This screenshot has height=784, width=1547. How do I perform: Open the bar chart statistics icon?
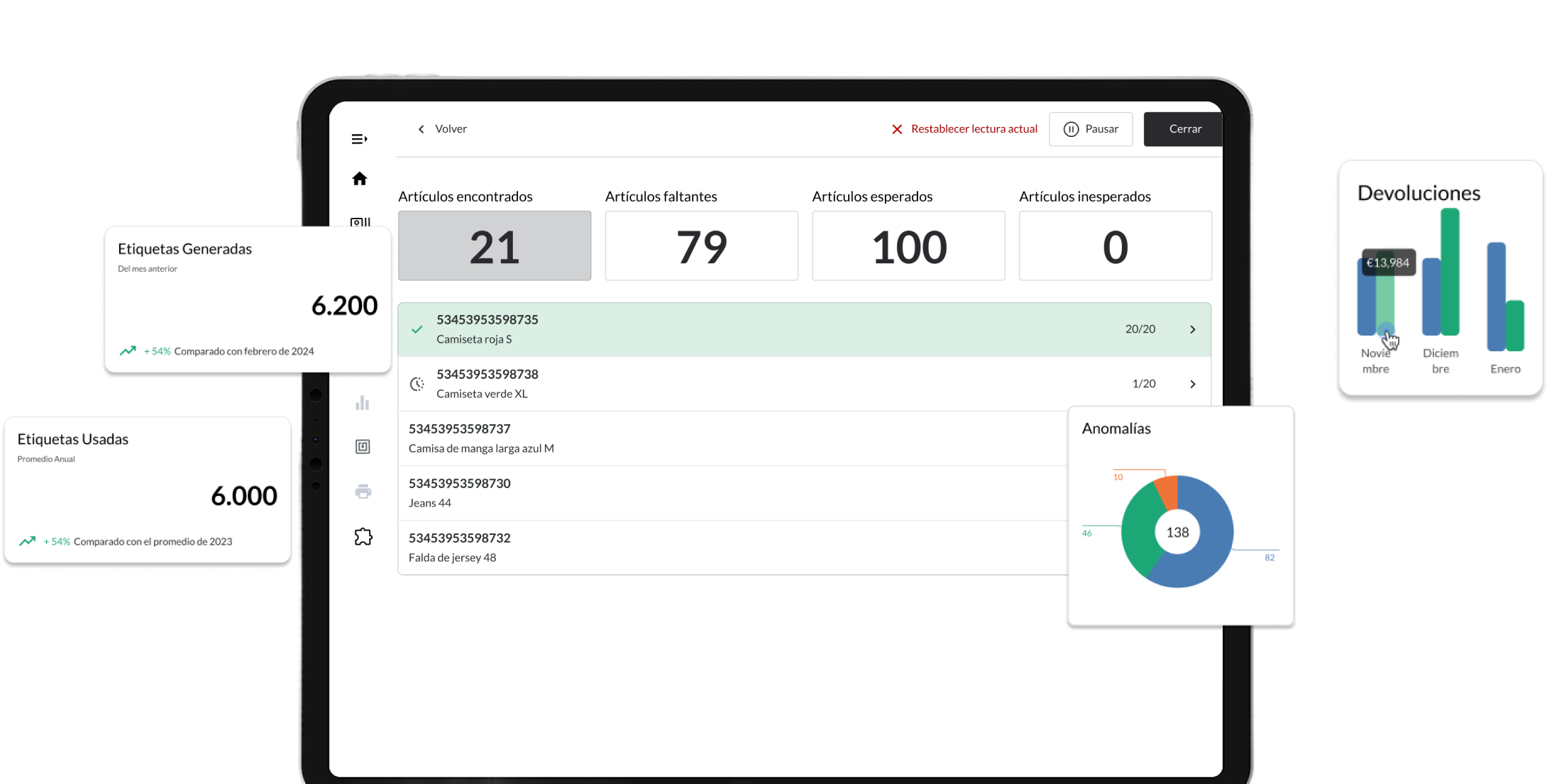pos(363,403)
